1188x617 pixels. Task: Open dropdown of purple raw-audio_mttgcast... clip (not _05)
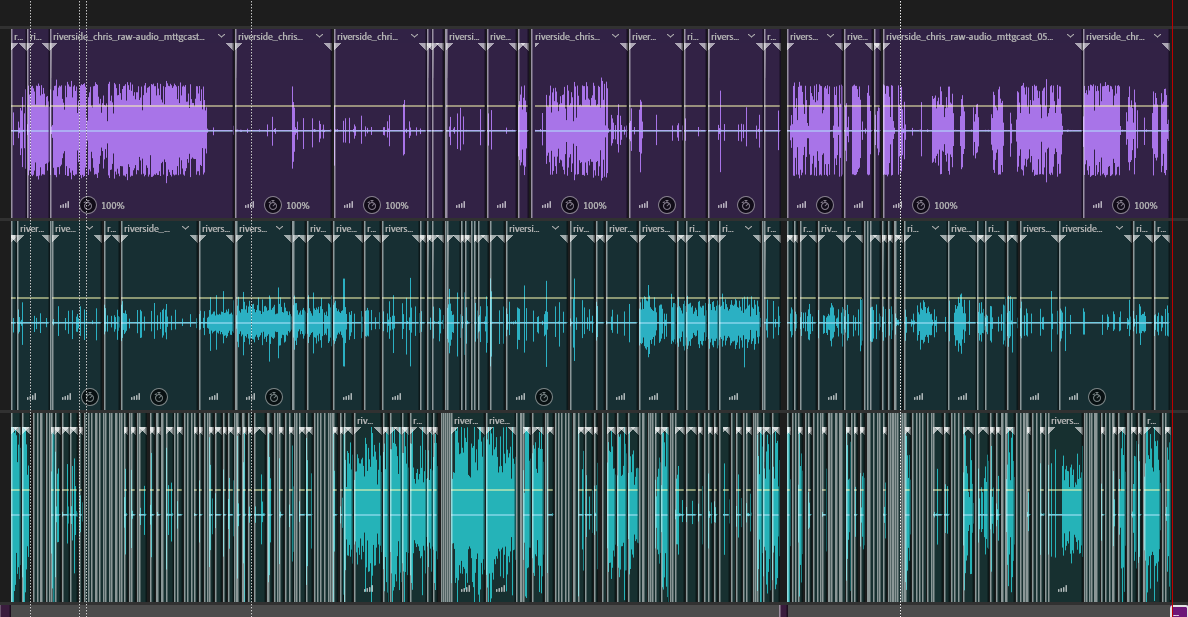click(221, 36)
